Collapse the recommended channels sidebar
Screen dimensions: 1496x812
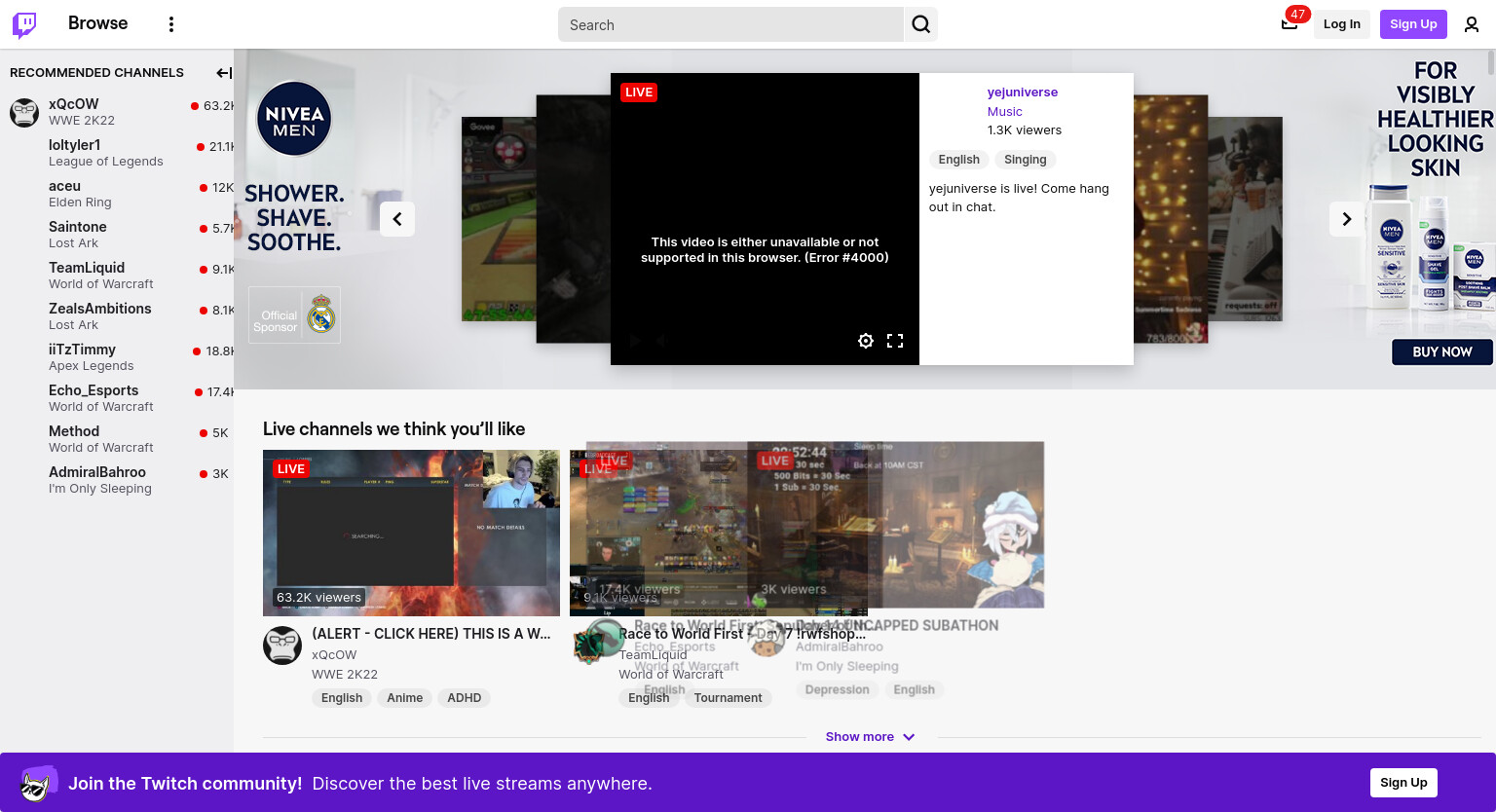click(x=223, y=73)
